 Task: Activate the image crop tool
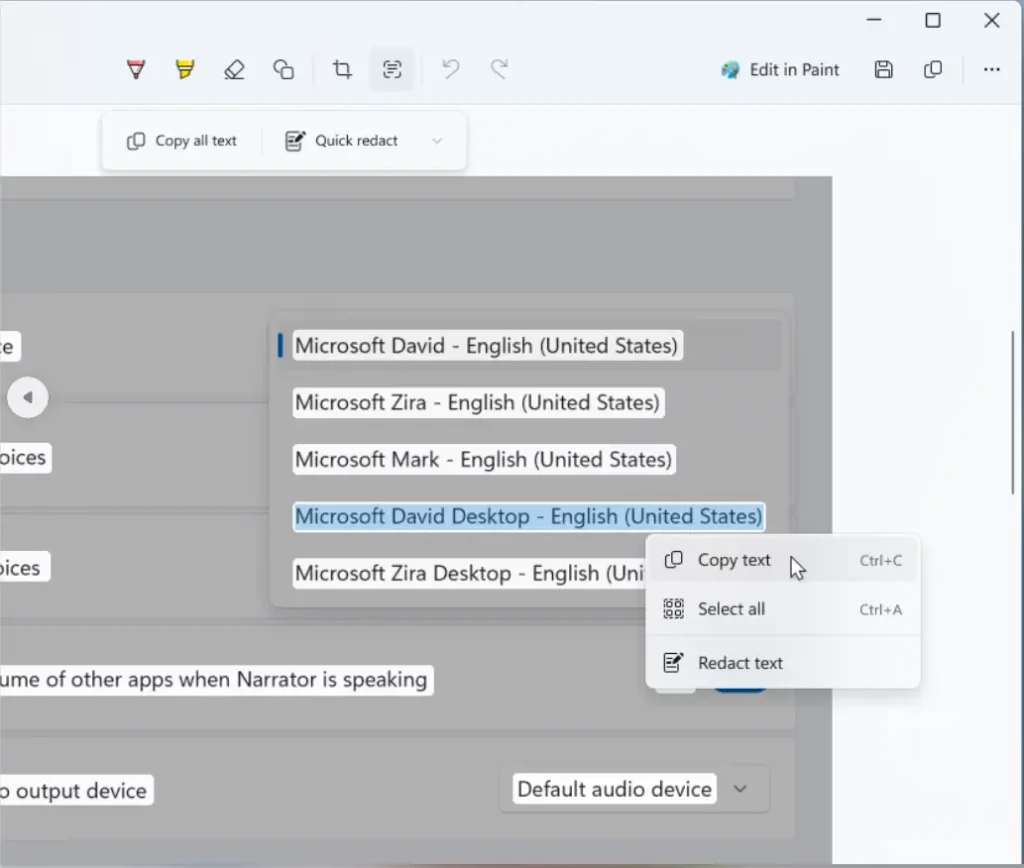(342, 69)
